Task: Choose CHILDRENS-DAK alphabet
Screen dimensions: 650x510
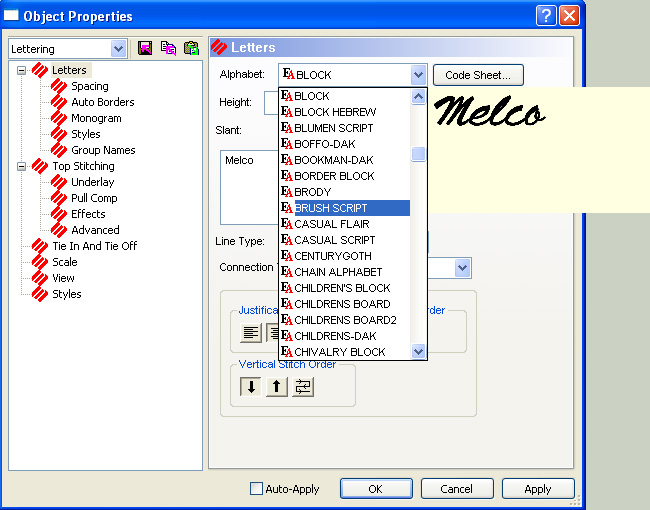Action: tap(345, 336)
